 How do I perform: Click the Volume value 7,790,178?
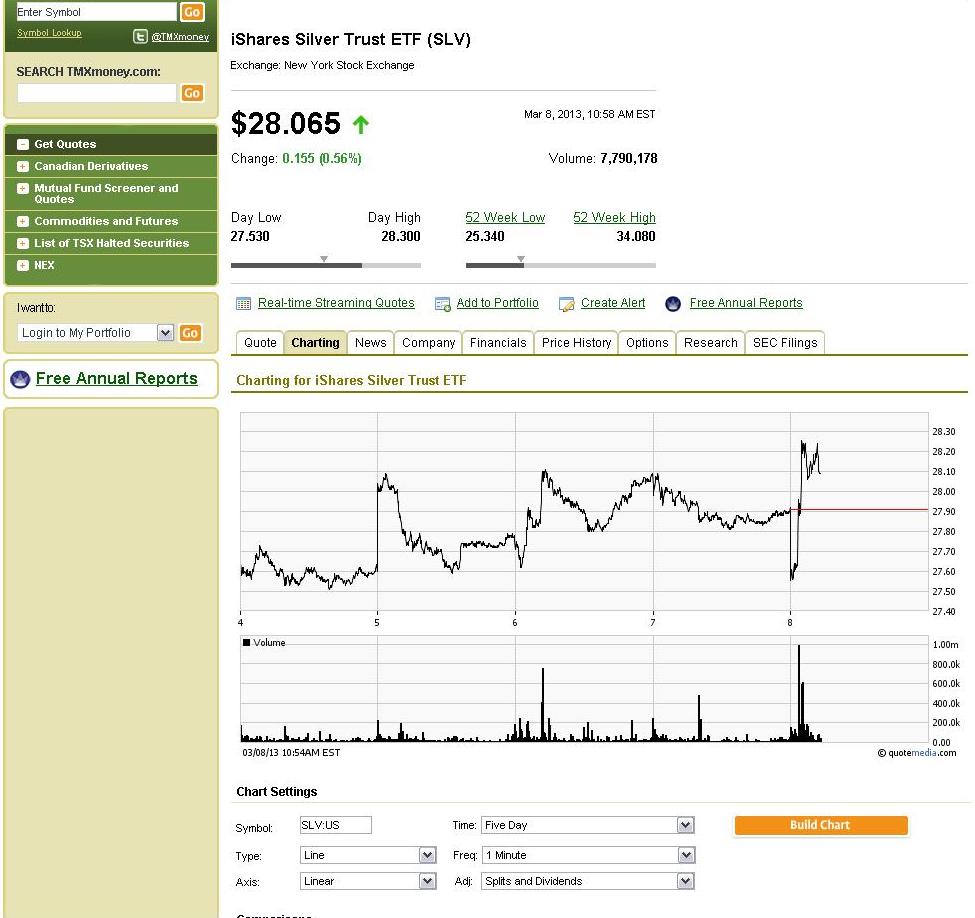point(629,159)
